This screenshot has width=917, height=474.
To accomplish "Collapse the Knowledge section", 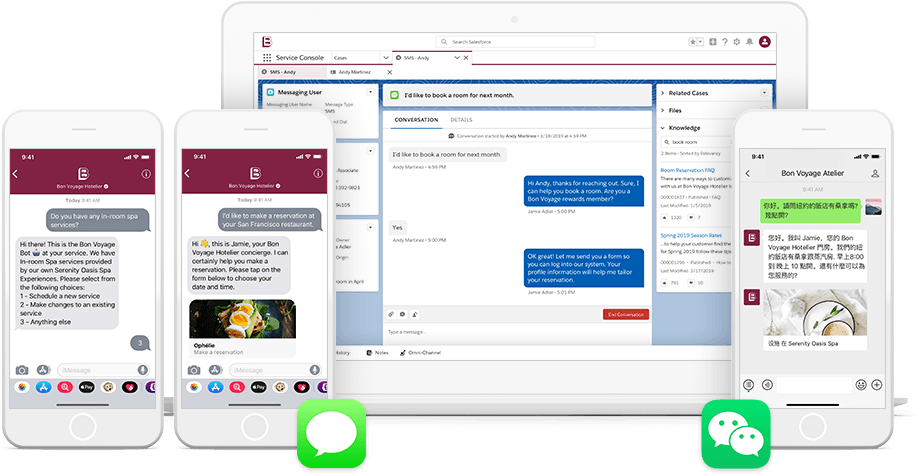I will coord(663,128).
